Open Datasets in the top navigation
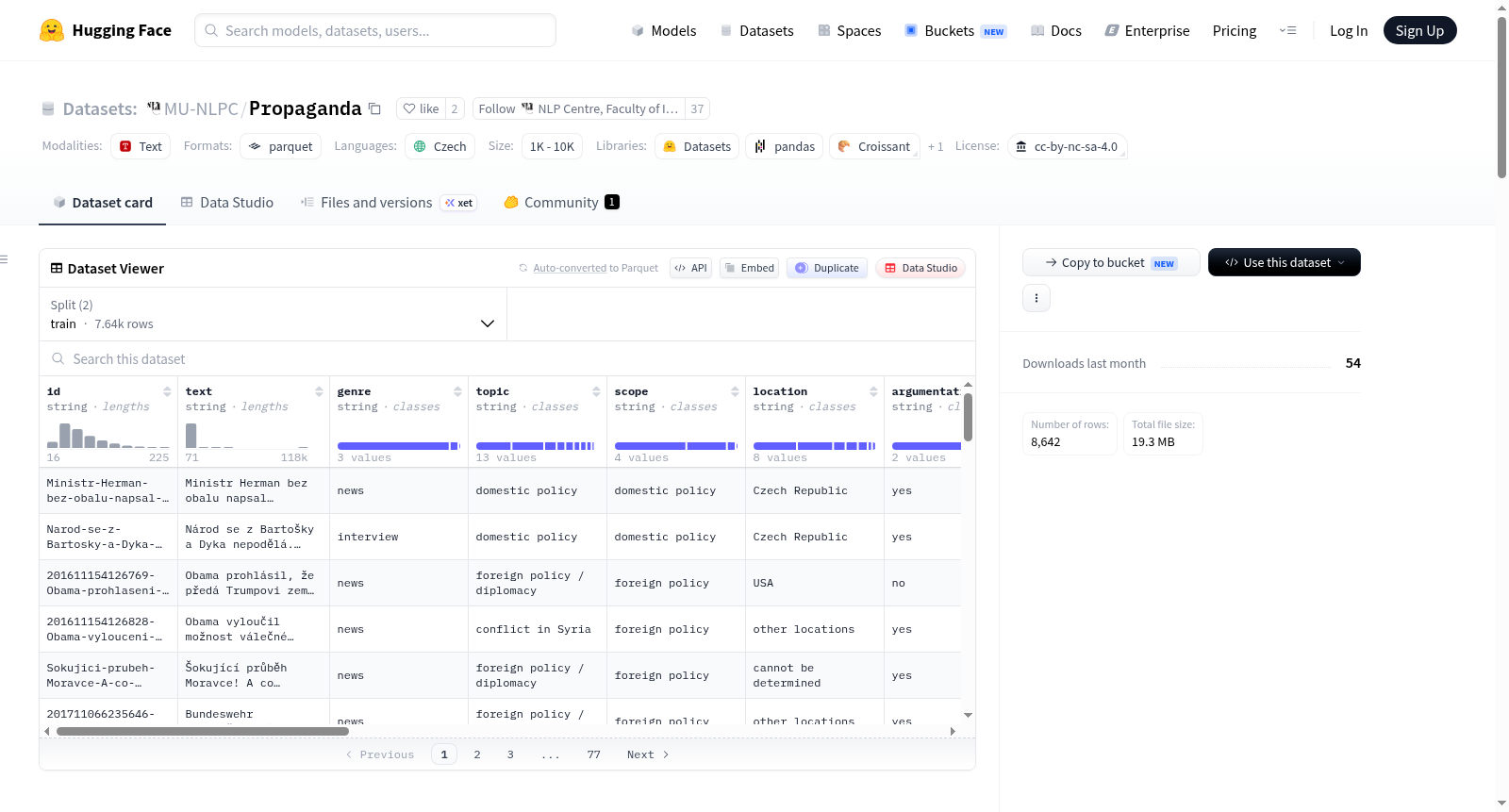The image size is (1509, 812). click(x=757, y=30)
